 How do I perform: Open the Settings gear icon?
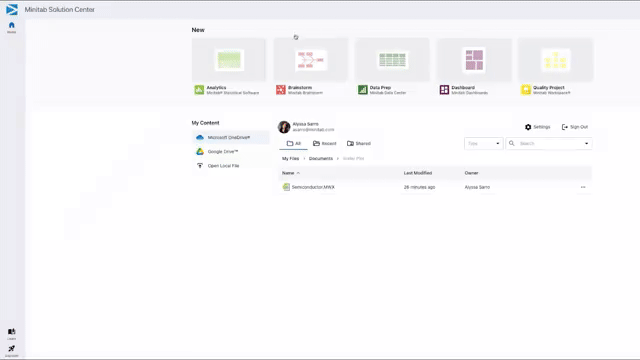click(528, 127)
